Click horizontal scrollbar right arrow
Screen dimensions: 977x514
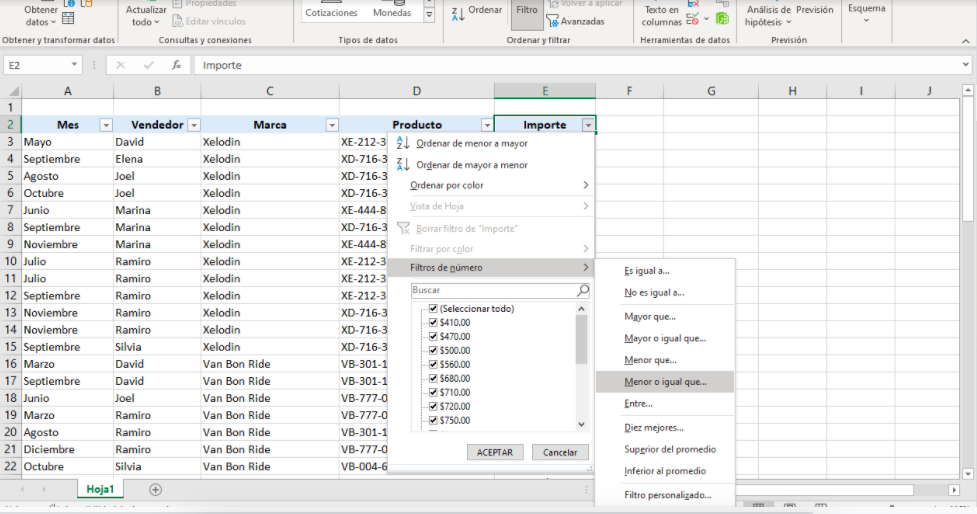click(x=953, y=490)
